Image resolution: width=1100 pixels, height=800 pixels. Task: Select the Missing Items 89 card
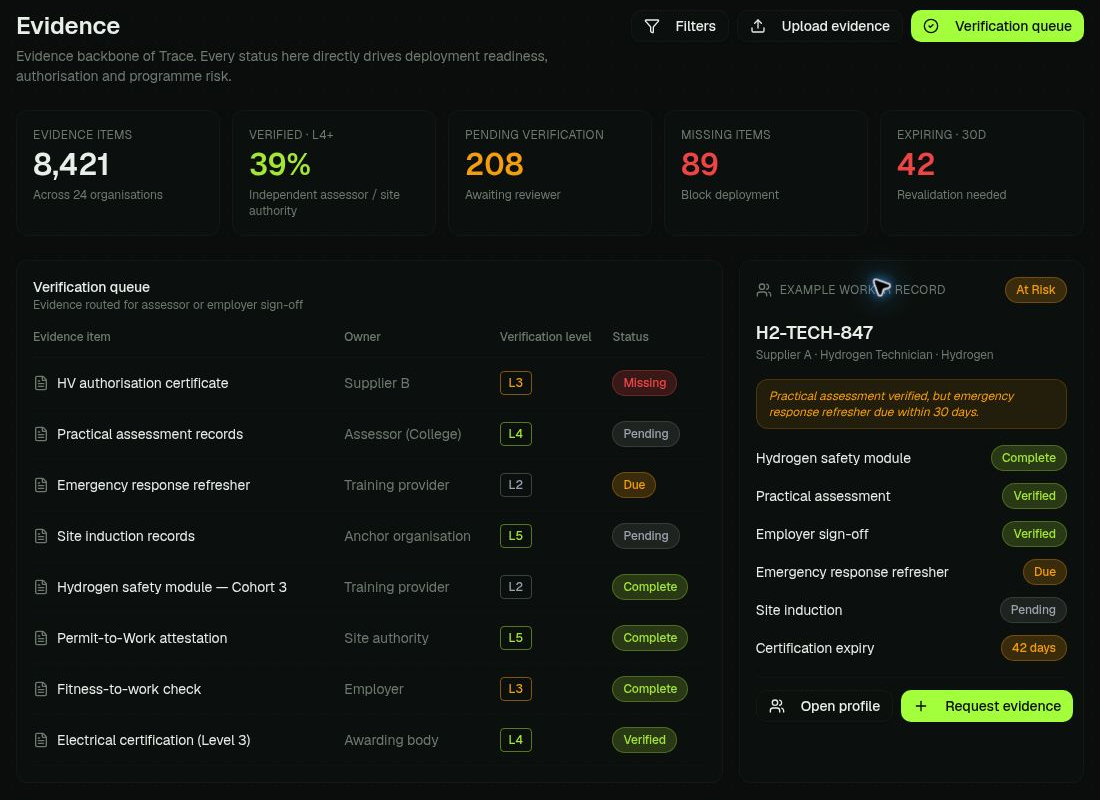[766, 173]
